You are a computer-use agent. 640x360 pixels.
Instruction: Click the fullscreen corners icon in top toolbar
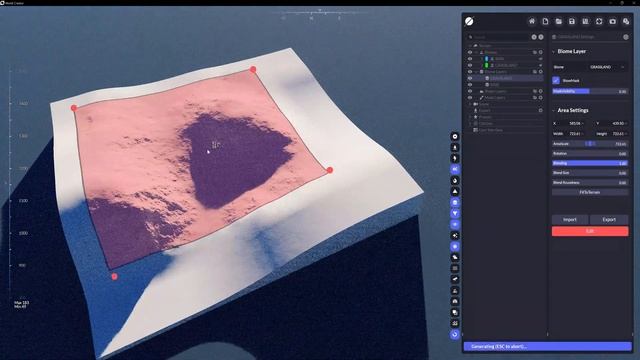599,21
